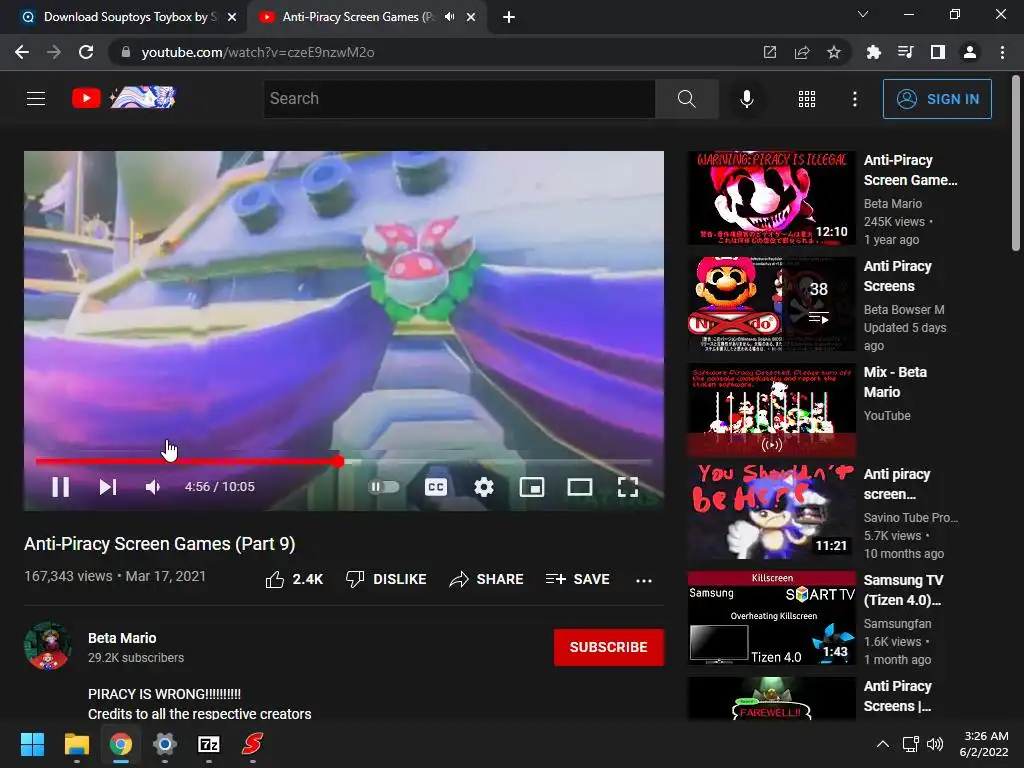Image resolution: width=1024 pixels, height=768 pixels.
Task: Toggle the autoplay switch
Action: click(x=384, y=487)
